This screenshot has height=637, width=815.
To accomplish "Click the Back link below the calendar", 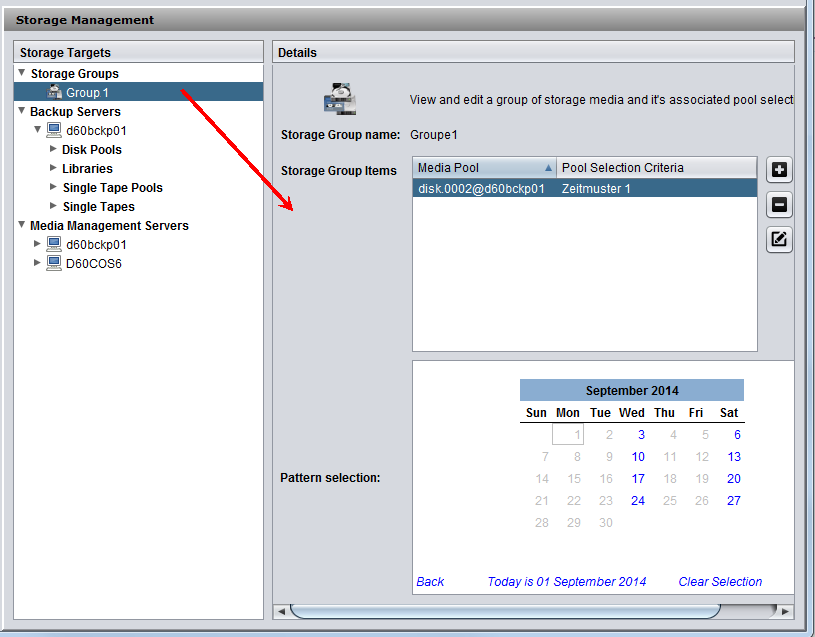I will point(430,581).
